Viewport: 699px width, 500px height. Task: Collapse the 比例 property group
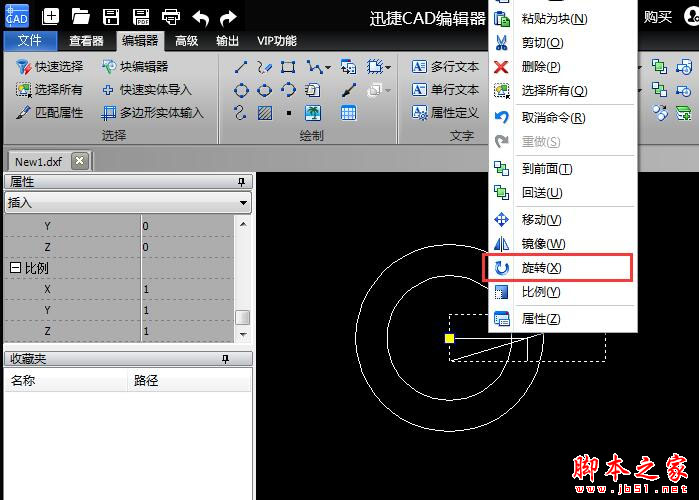[15, 267]
